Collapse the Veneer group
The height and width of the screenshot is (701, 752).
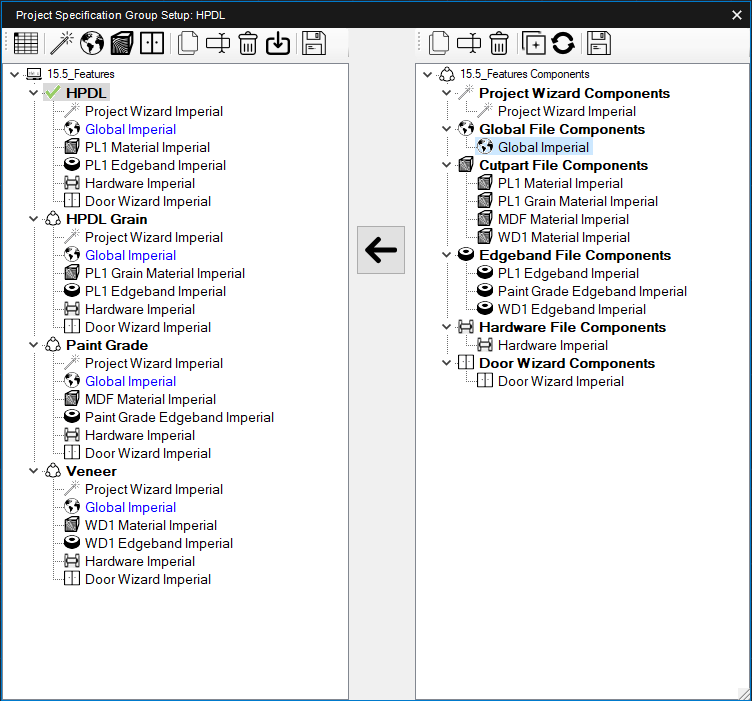click(33, 471)
